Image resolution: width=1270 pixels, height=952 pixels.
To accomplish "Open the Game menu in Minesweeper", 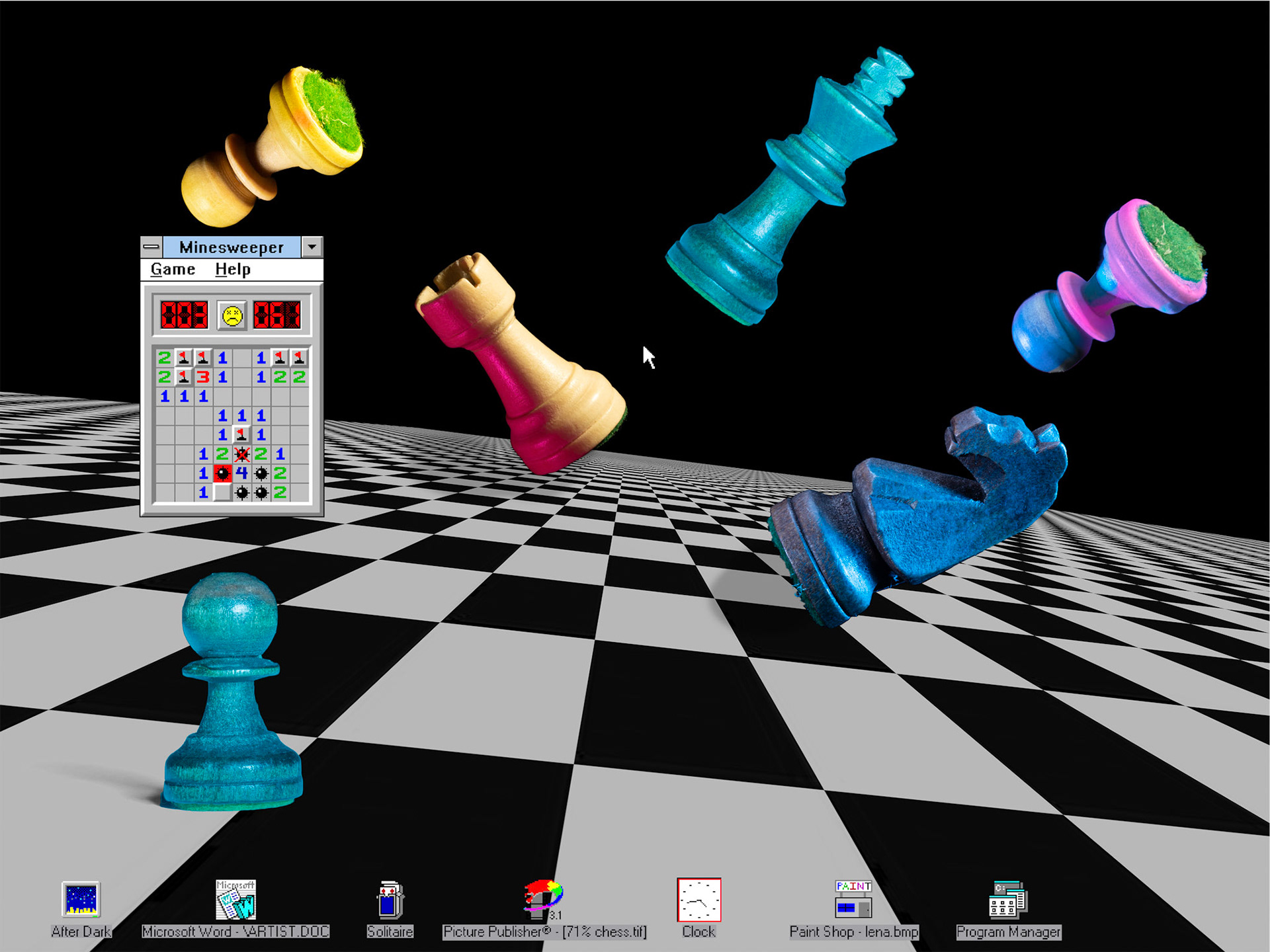I will (173, 269).
